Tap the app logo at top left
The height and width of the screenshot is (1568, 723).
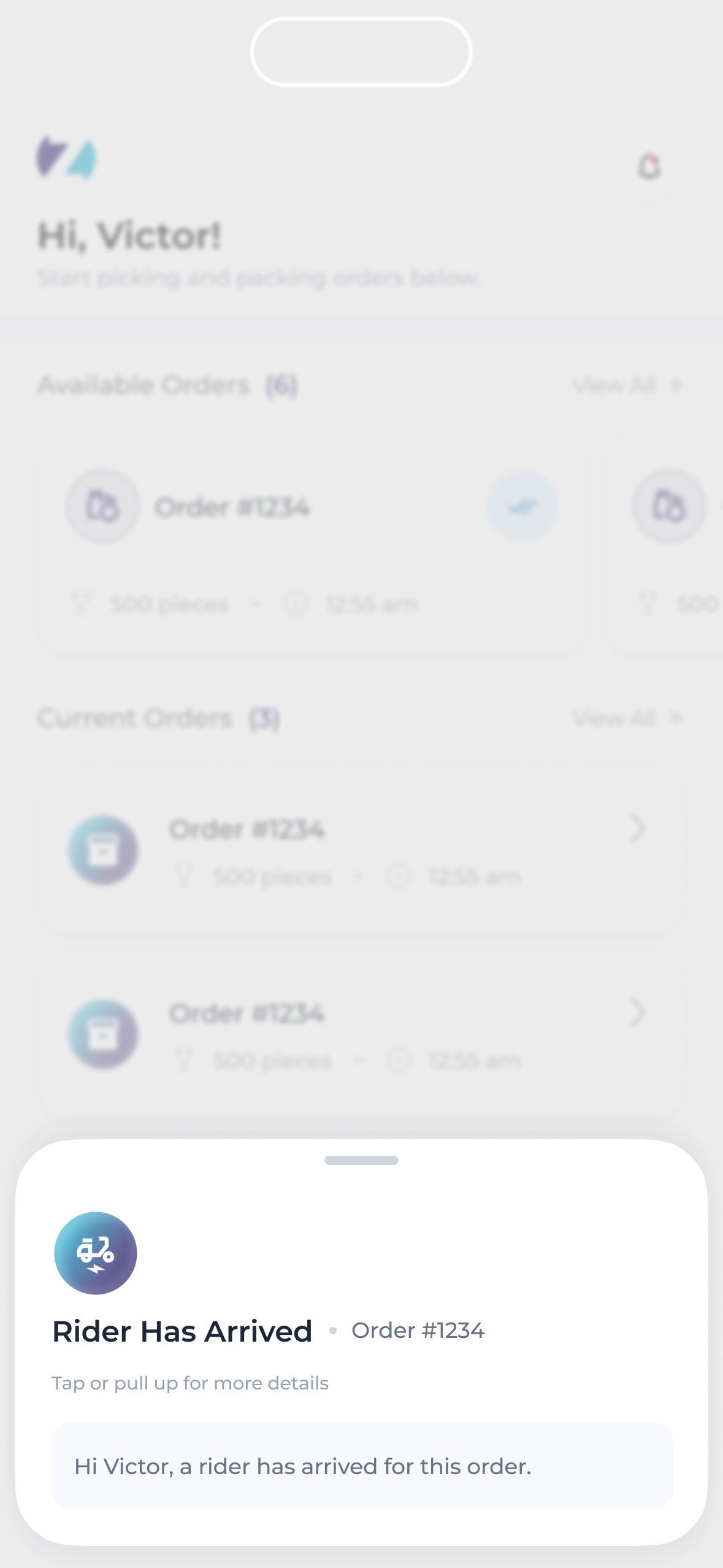tap(66, 158)
